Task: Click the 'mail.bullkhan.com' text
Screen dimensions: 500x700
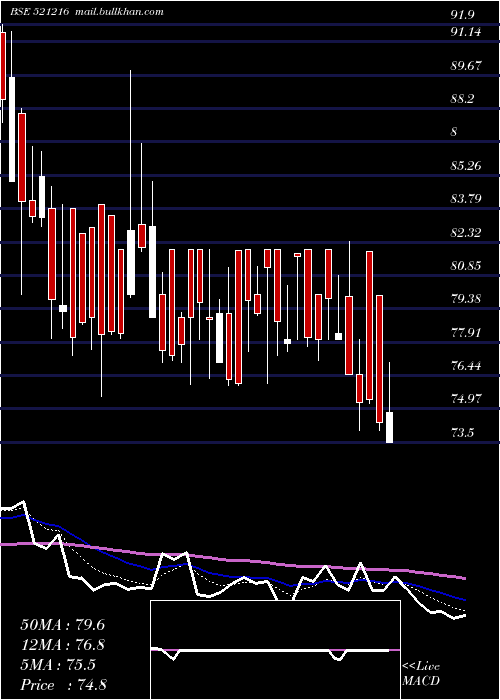Action: coord(120,12)
